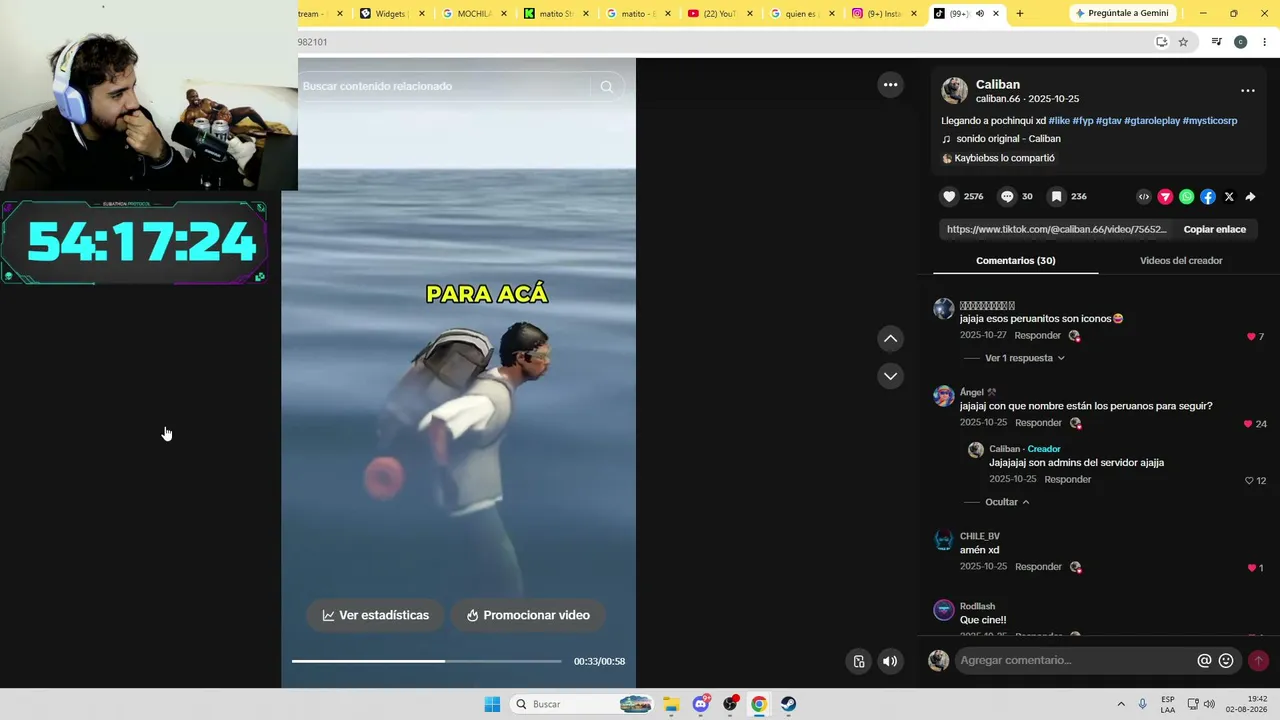The image size is (1280, 720).
Task: Switch to the YouTube browser tab
Action: pos(719,14)
